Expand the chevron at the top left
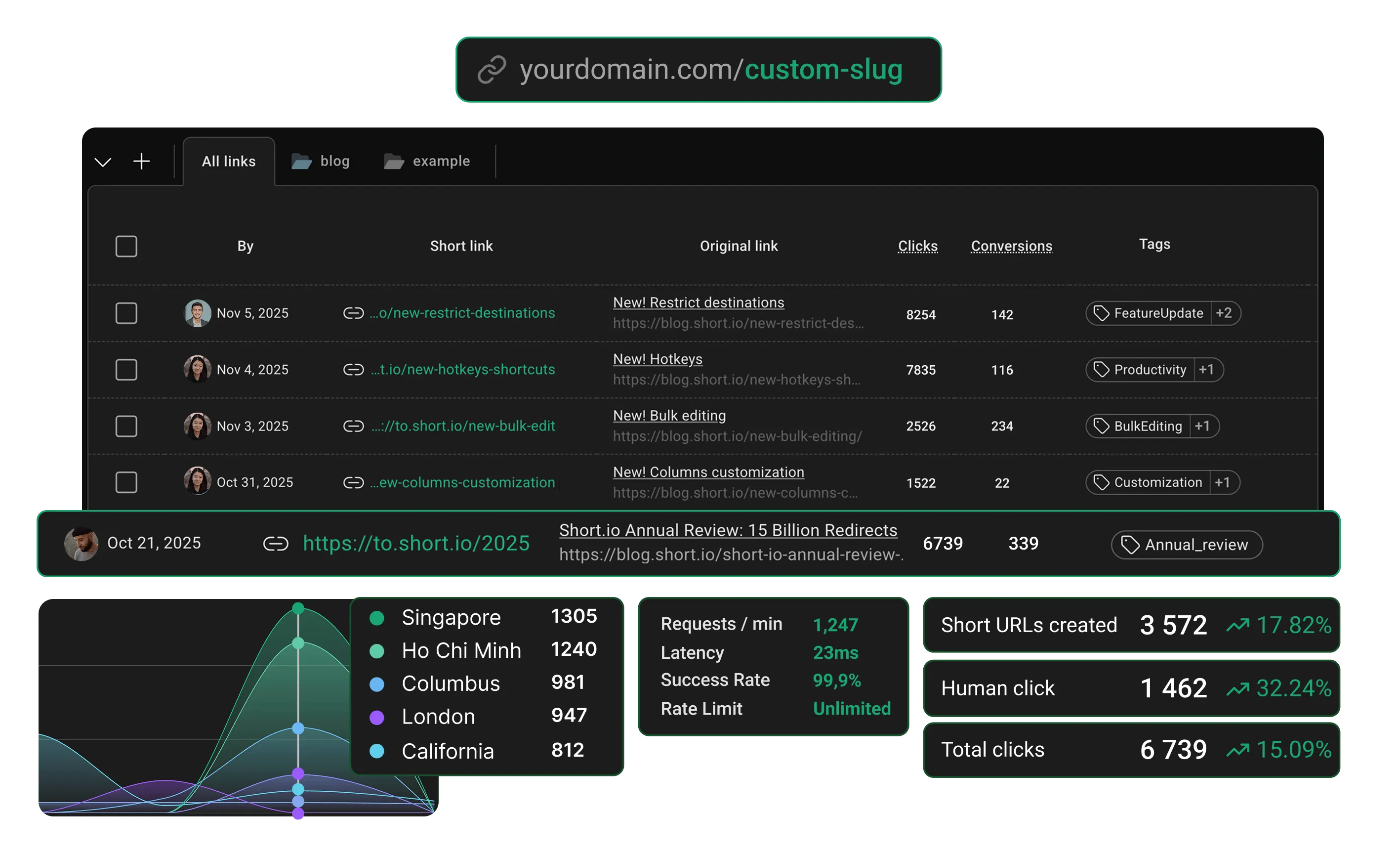 pyautogui.click(x=103, y=162)
